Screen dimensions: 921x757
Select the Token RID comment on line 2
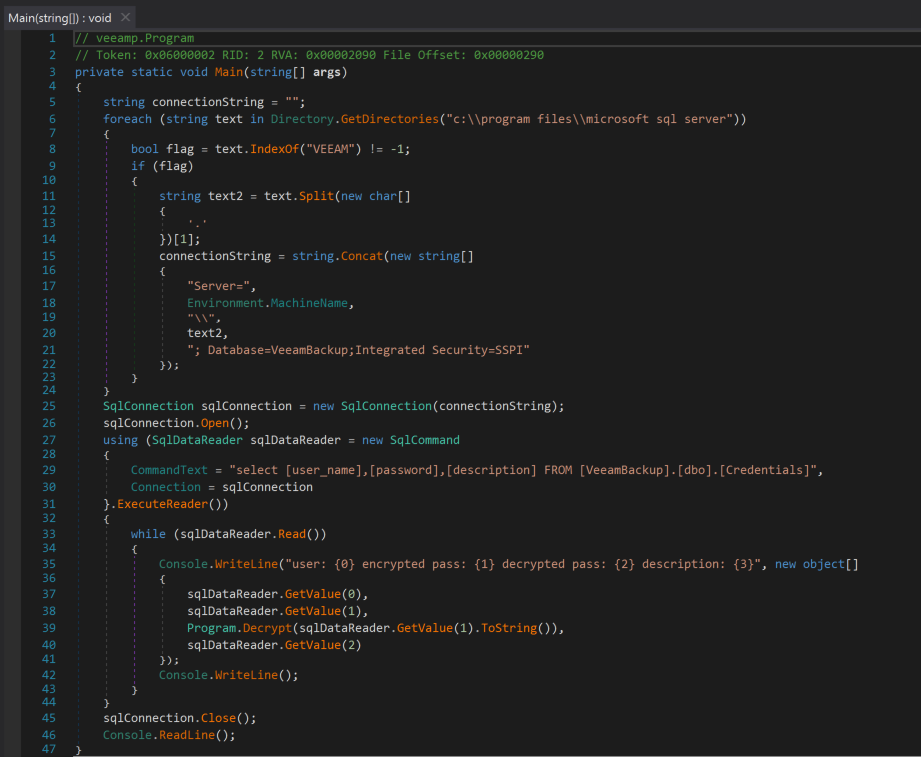coord(310,55)
